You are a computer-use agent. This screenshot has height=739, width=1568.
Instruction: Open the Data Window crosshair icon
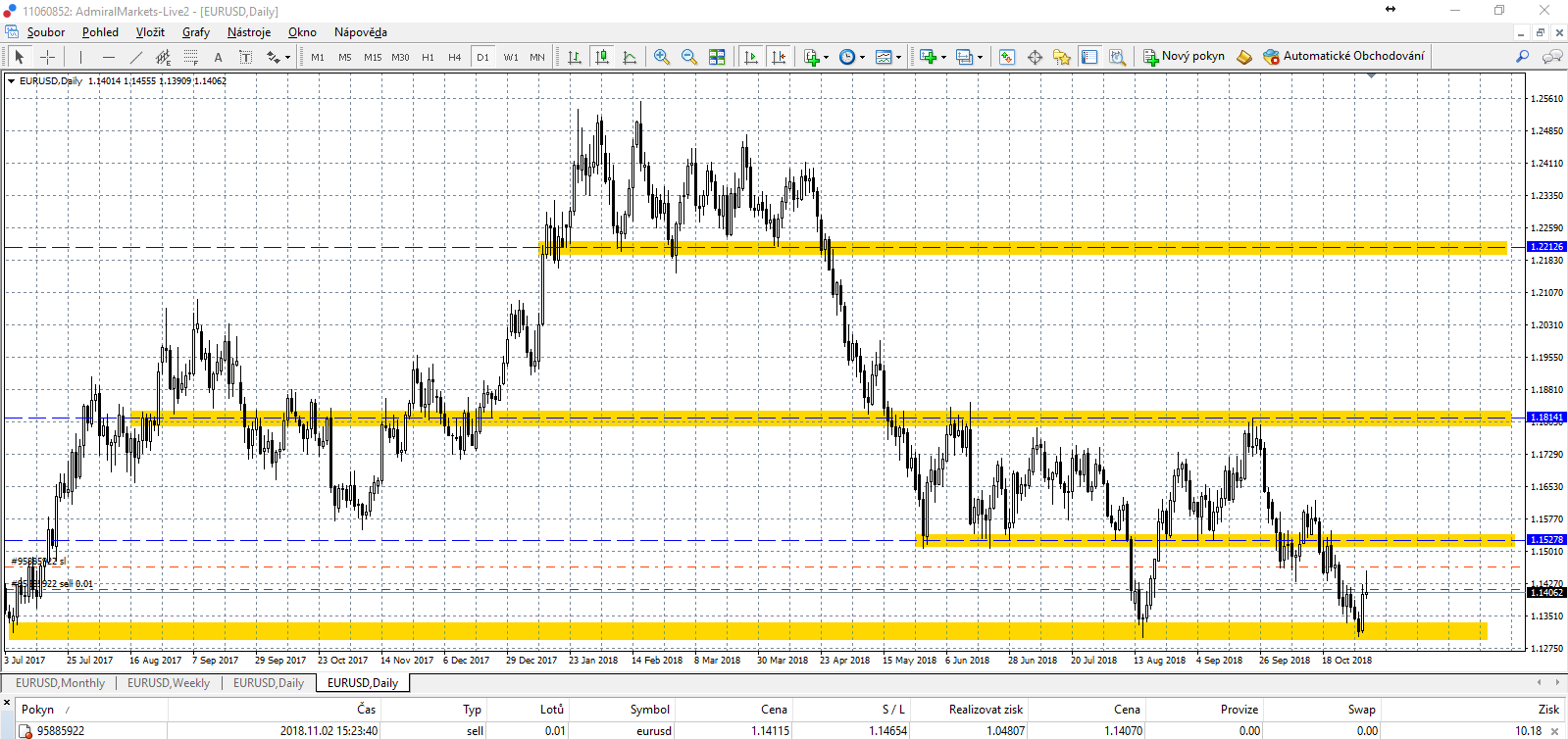click(x=1035, y=57)
